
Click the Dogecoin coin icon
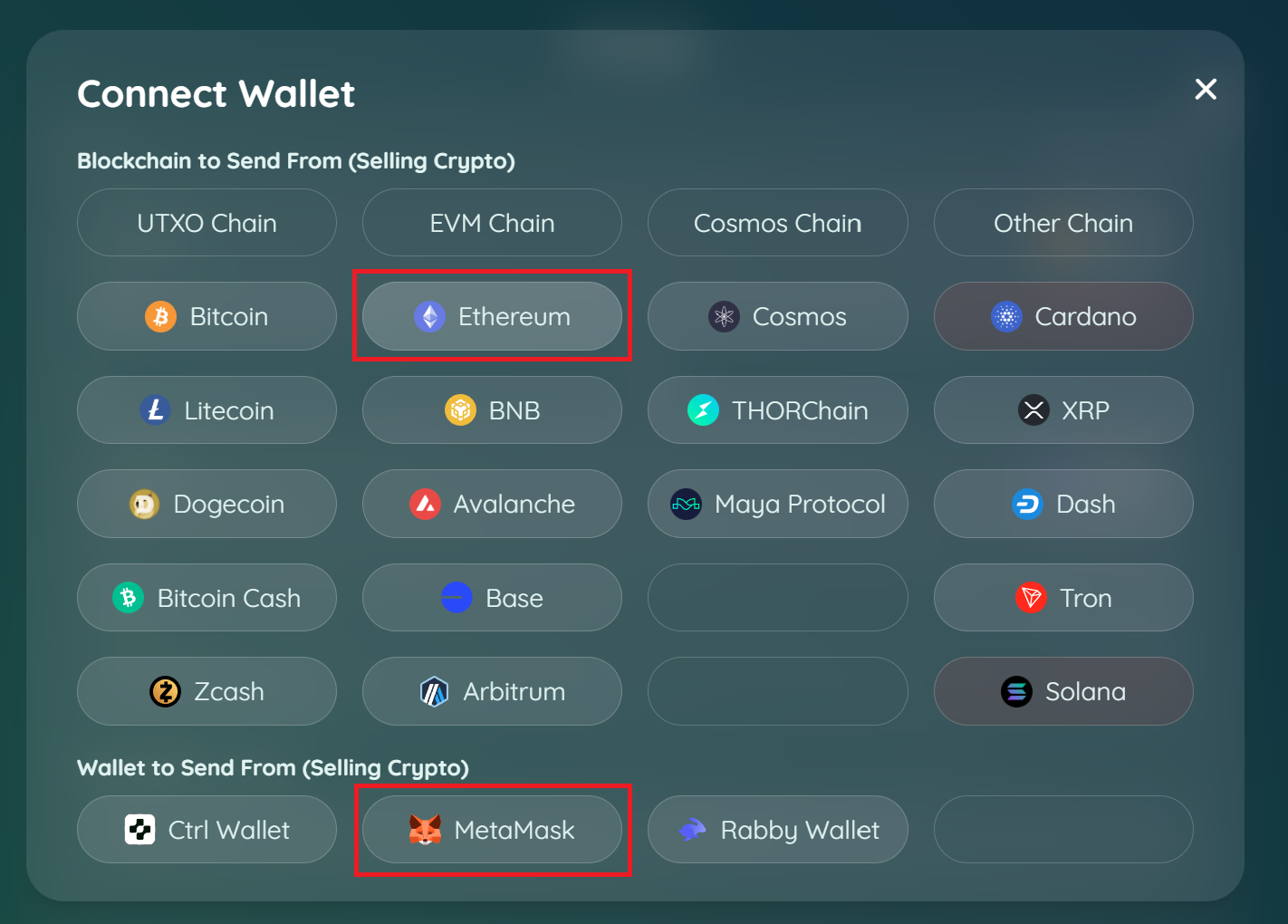tap(145, 505)
